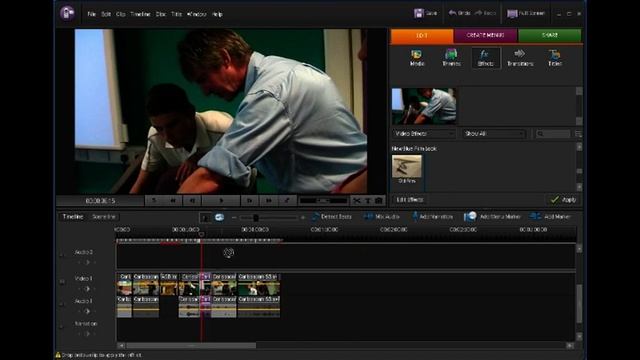The height and width of the screenshot is (360, 640).
Task: Click the Apply button
Action: [x=563, y=200]
